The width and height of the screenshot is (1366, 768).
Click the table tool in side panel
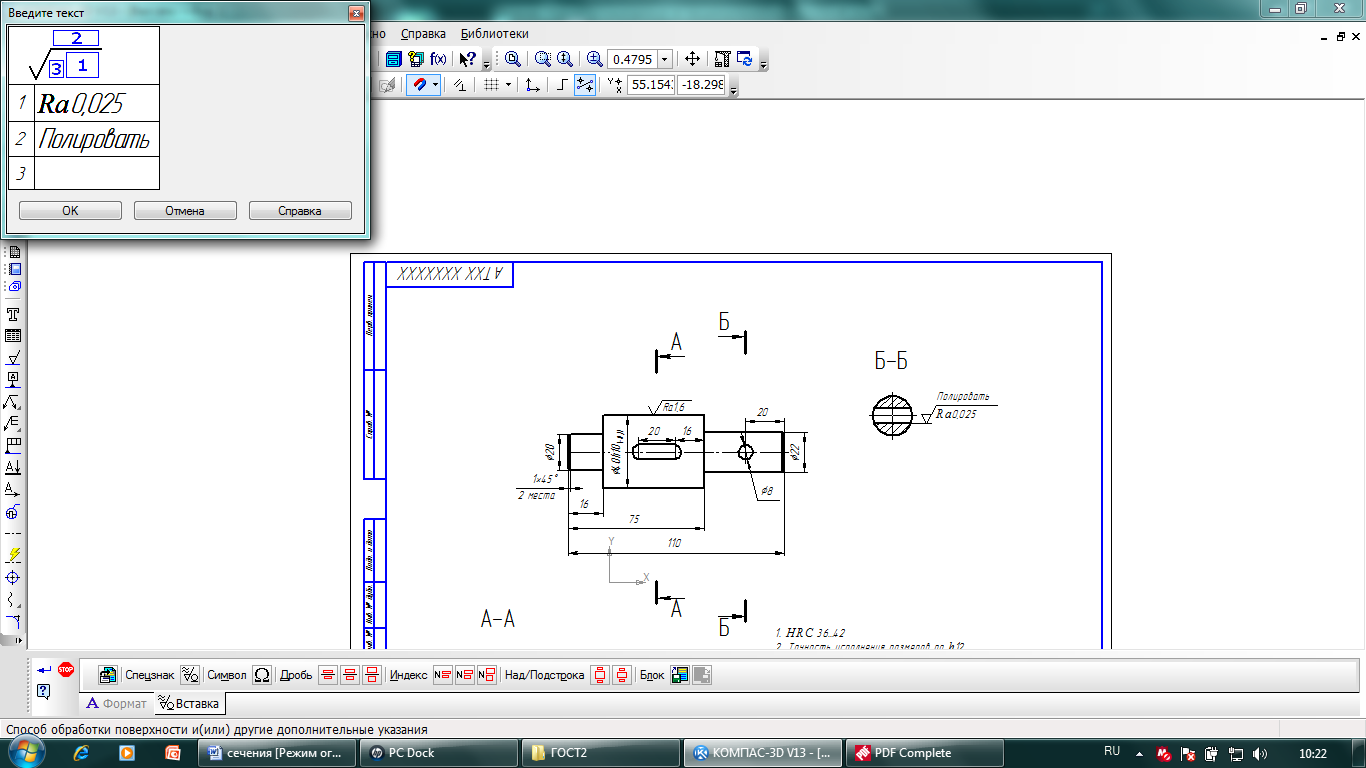[13, 336]
